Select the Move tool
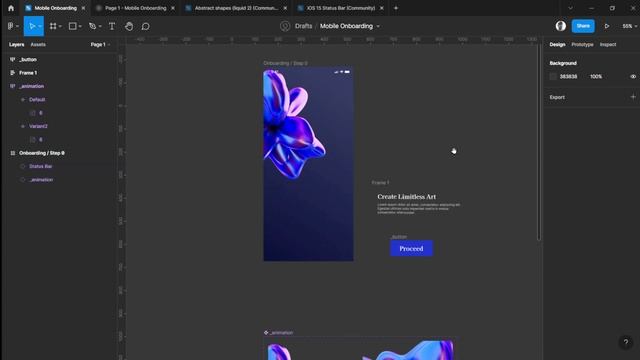640x360 pixels. (x=31, y=26)
